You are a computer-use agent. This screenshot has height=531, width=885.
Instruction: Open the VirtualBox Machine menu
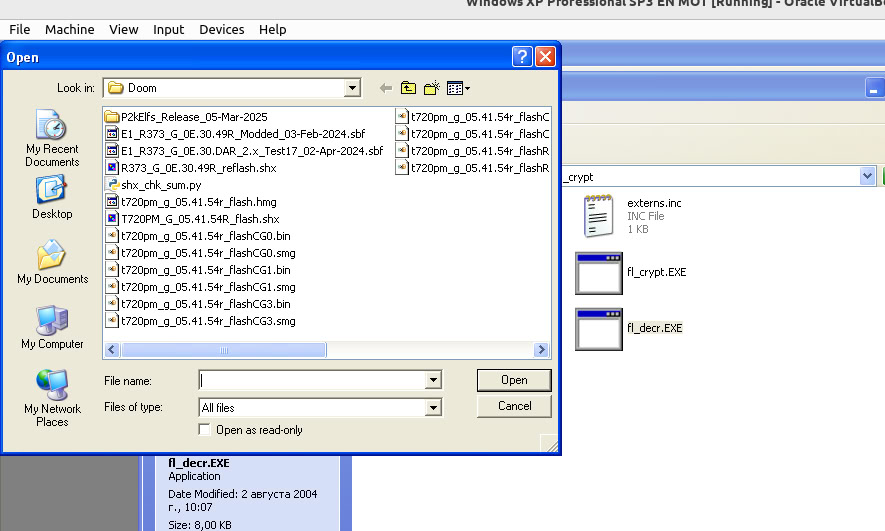tap(69, 29)
